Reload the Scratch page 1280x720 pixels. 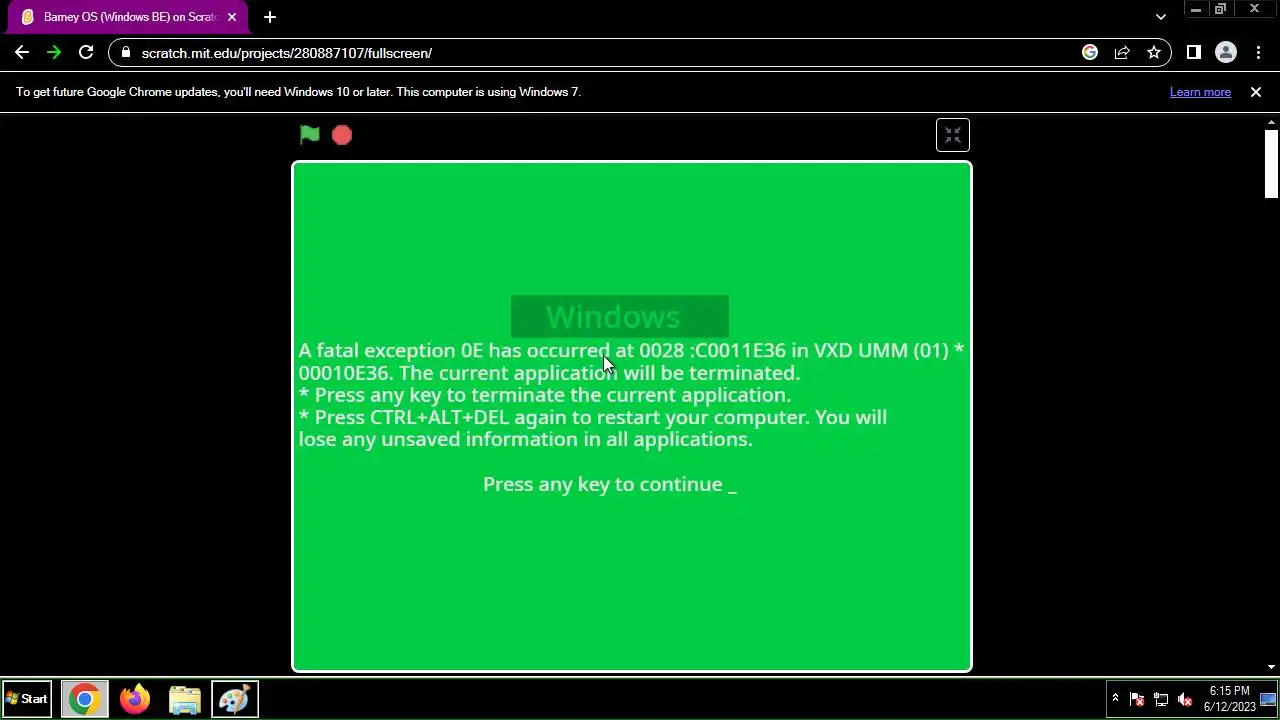[x=86, y=53]
